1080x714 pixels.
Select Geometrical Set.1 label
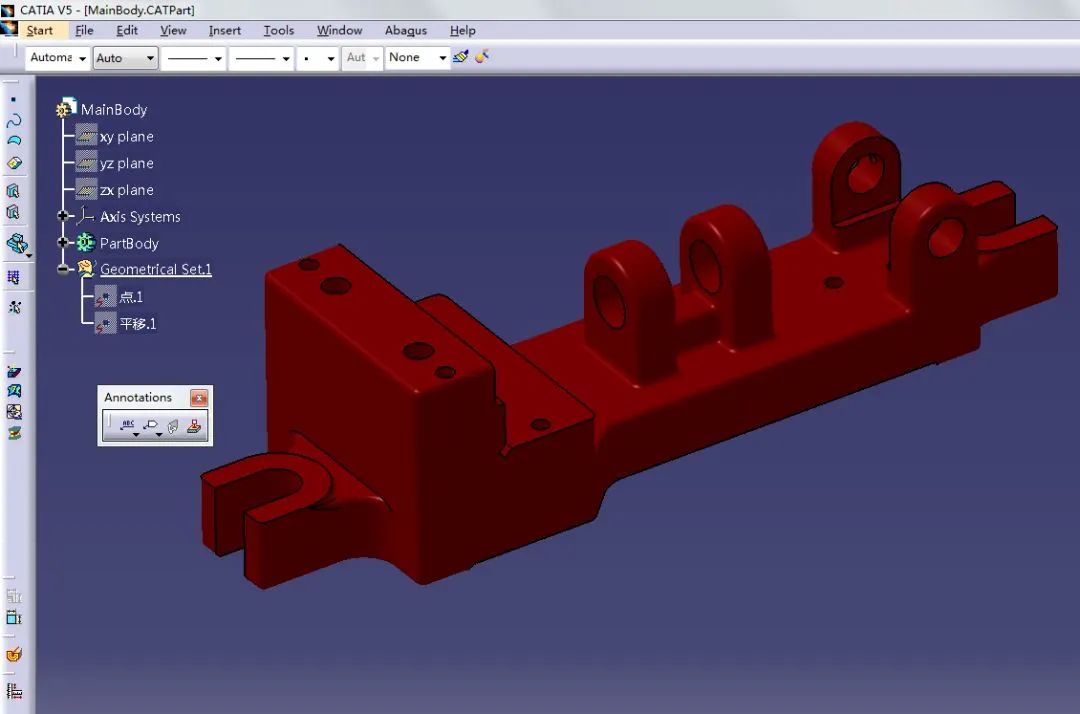[x=156, y=269]
